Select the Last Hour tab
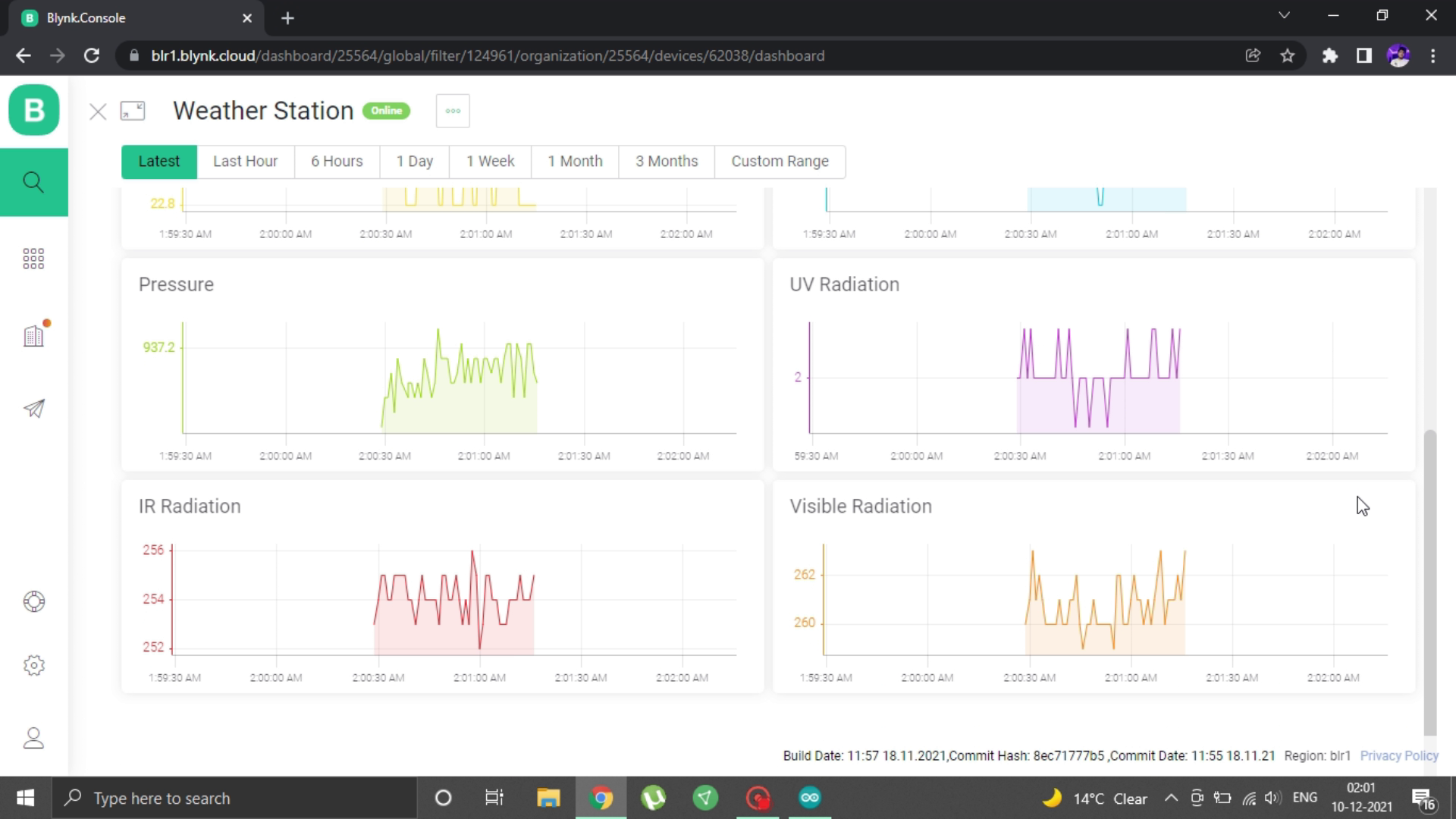 tap(245, 162)
